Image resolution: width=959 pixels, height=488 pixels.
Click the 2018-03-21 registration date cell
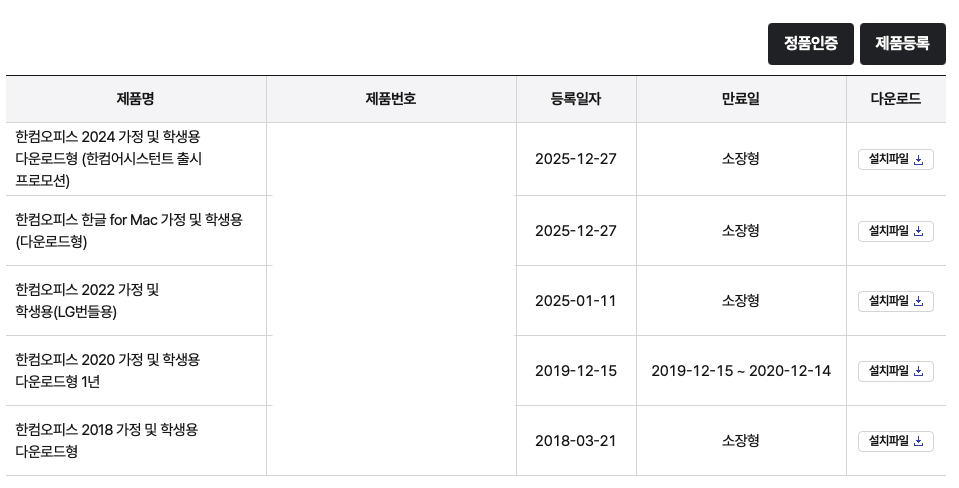tap(576, 441)
